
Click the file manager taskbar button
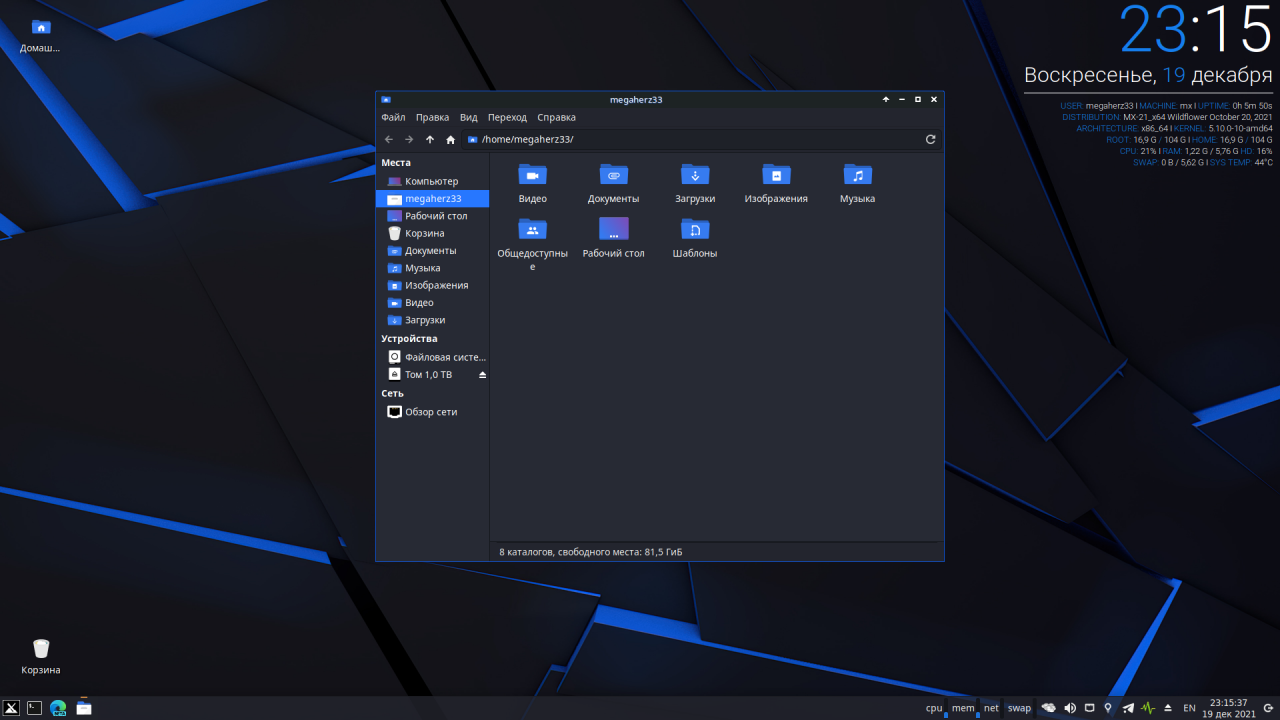83,708
